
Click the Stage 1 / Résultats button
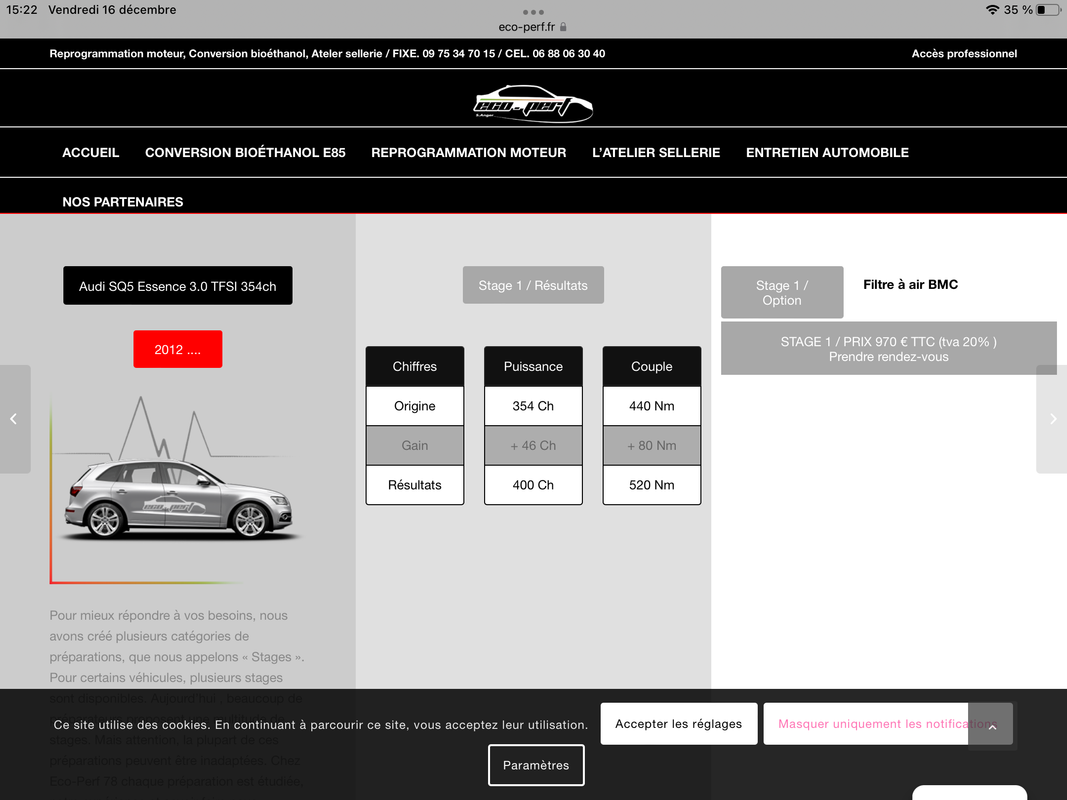pyautogui.click(x=533, y=285)
